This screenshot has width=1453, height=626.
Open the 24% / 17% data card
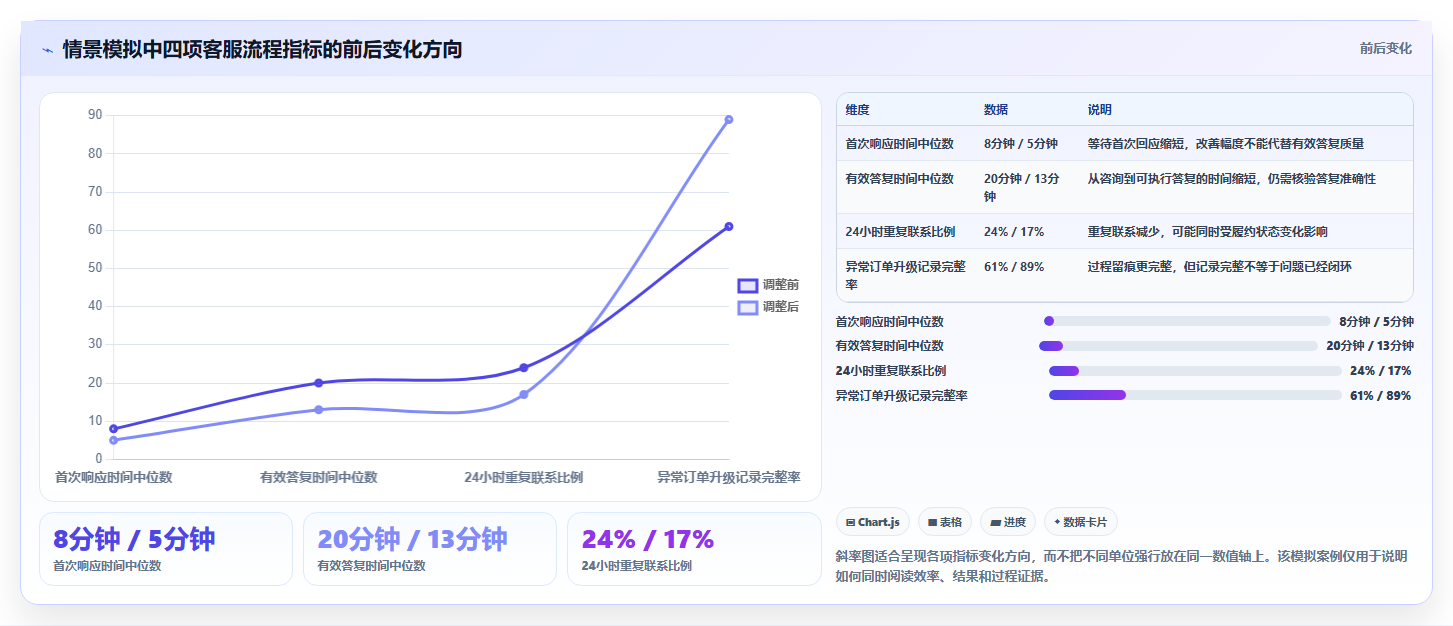click(694, 549)
